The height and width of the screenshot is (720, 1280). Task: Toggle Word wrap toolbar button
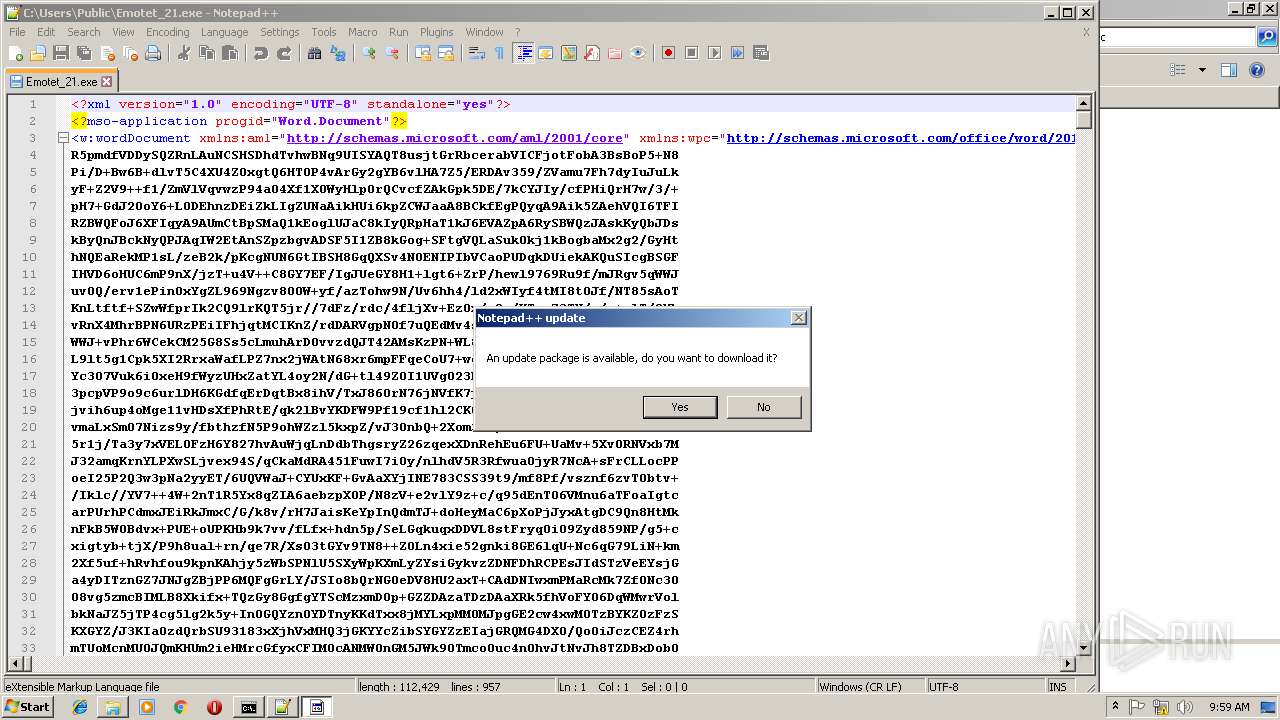[x=476, y=53]
